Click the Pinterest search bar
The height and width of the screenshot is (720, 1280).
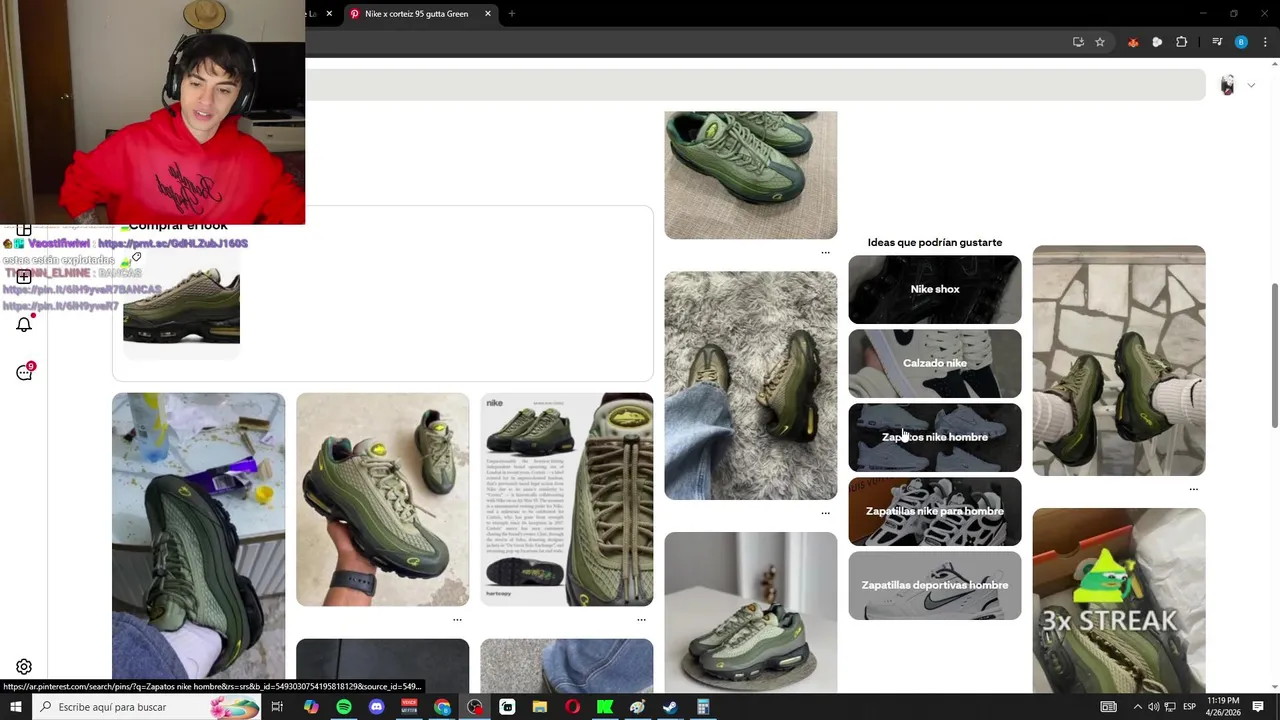click(x=755, y=85)
